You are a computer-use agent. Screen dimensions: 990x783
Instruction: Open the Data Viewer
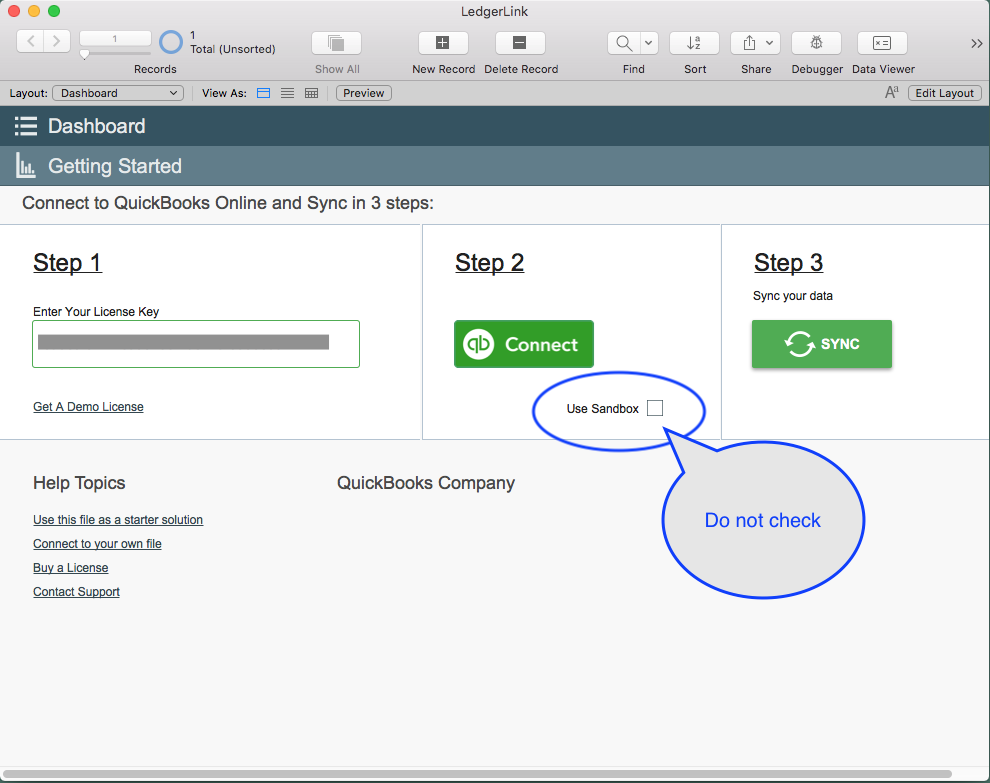pyautogui.click(x=882, y=43)
